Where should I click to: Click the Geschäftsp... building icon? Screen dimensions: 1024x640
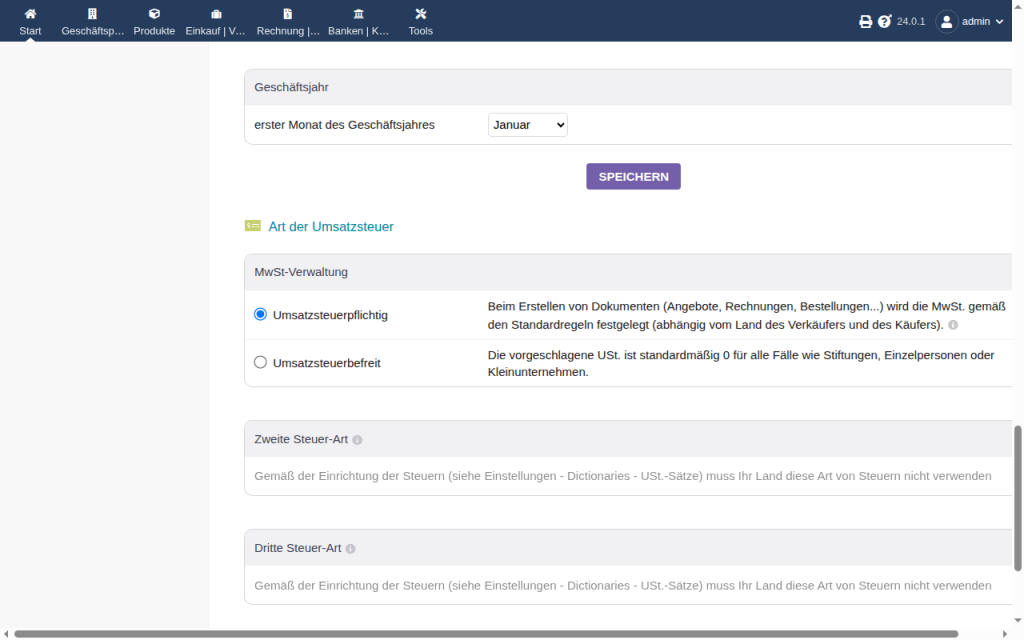coord(92,14)
